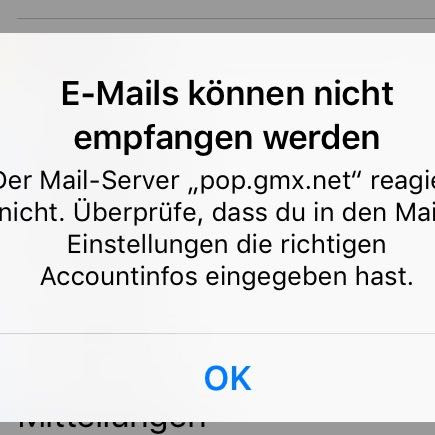Click the word "werden" in the heading
The image size is (435, 435).
click(x=322, y=137)
